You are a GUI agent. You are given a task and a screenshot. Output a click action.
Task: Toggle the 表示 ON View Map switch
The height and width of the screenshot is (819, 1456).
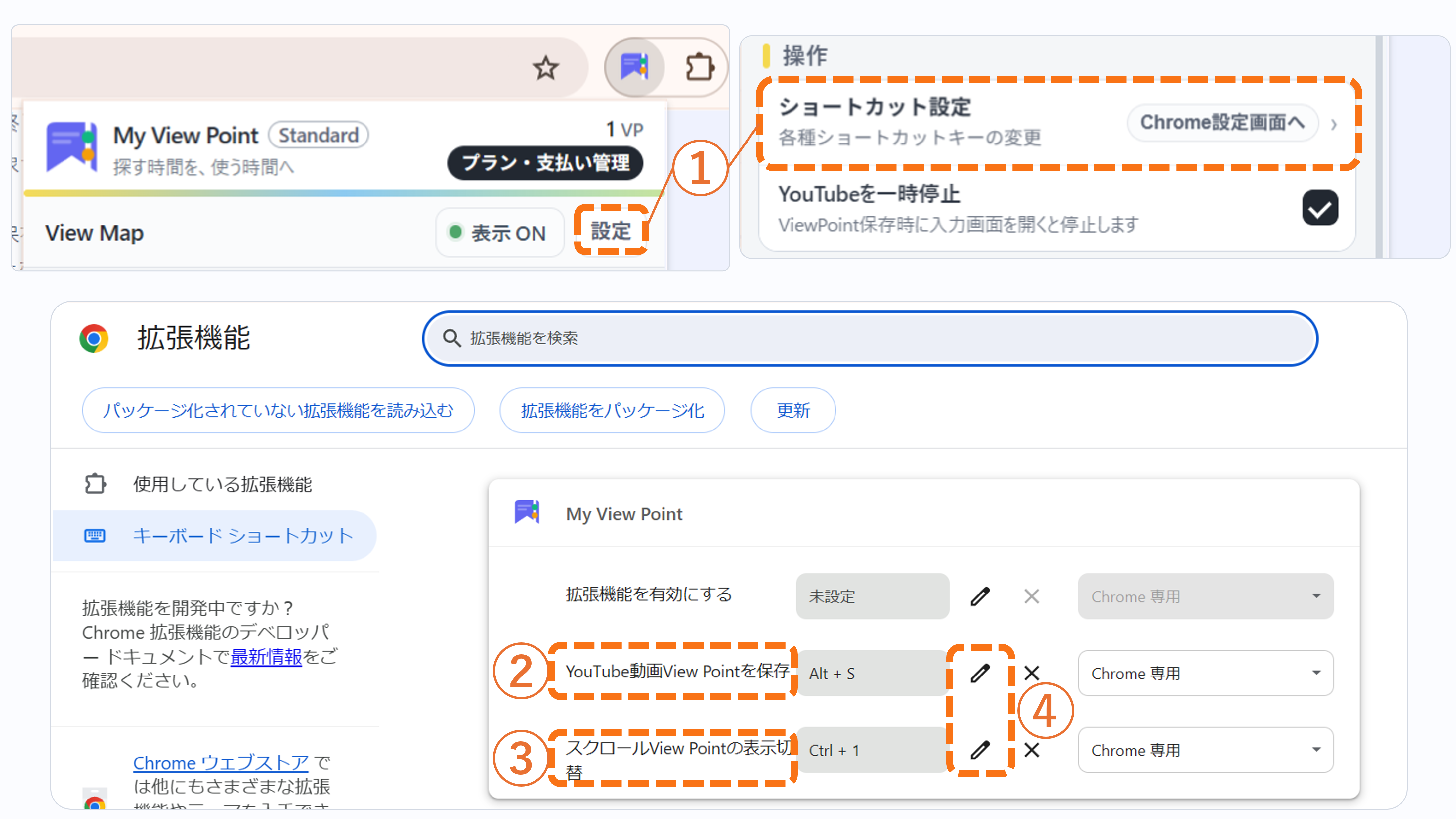coord(500,233)
